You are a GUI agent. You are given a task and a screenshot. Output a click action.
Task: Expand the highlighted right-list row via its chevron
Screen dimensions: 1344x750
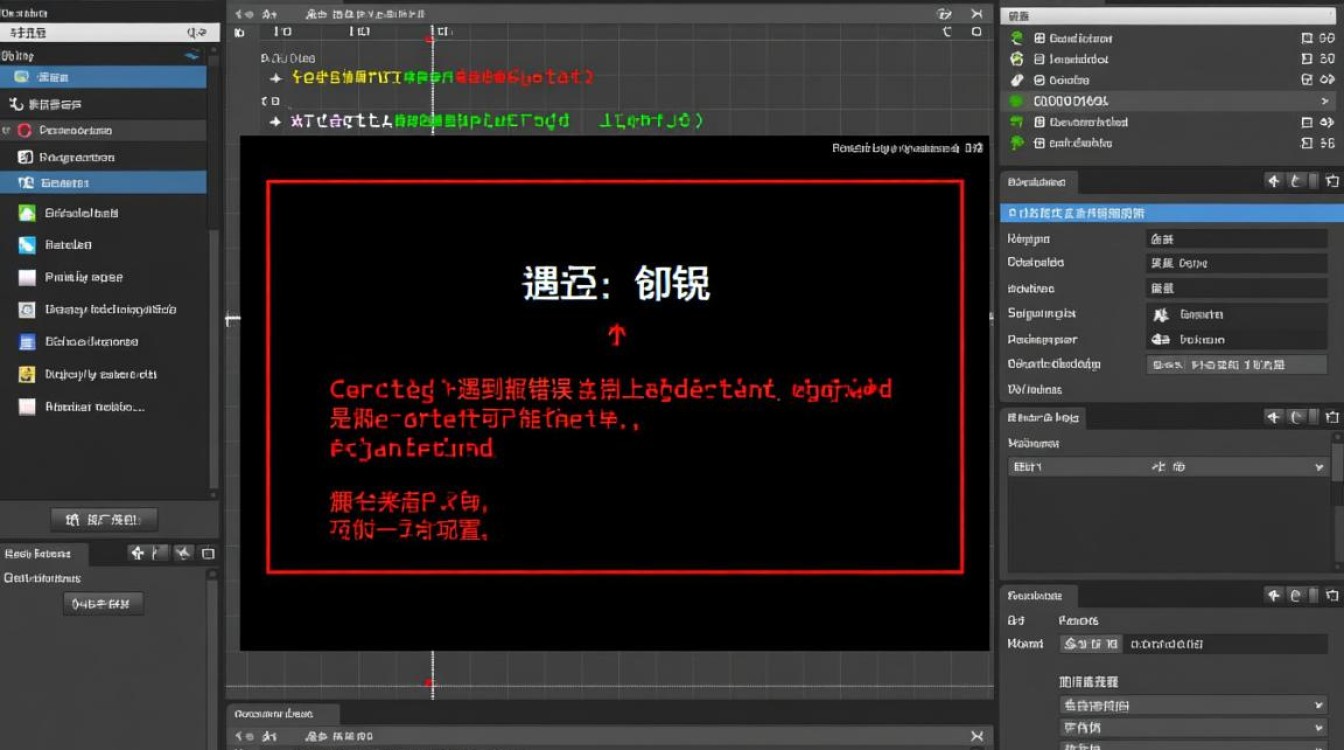tap(1326, 101)
